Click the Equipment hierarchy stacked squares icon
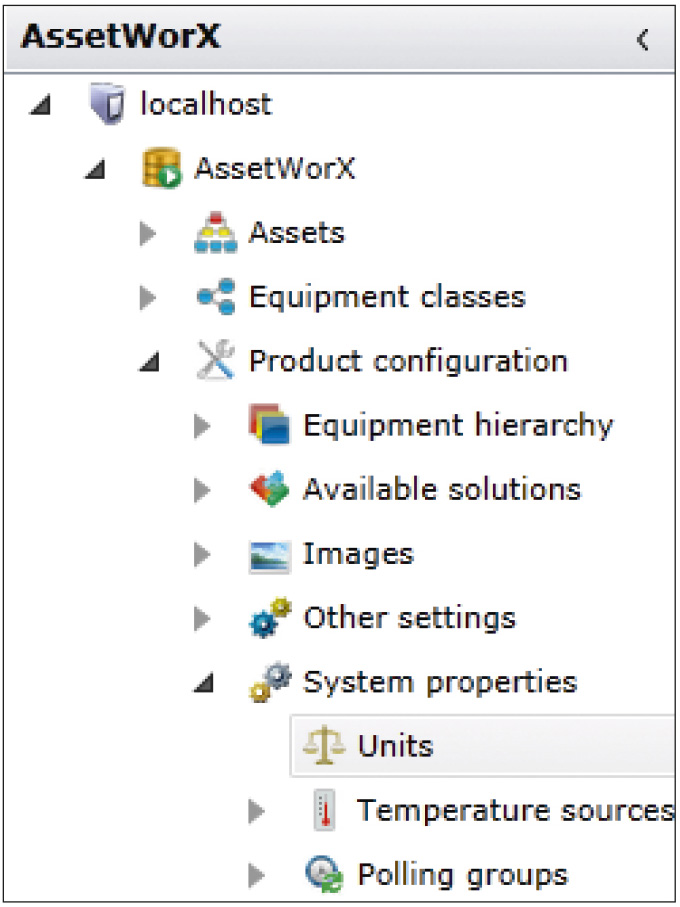The width and height of the screenshot is (680, 907). tap(269, 425)
